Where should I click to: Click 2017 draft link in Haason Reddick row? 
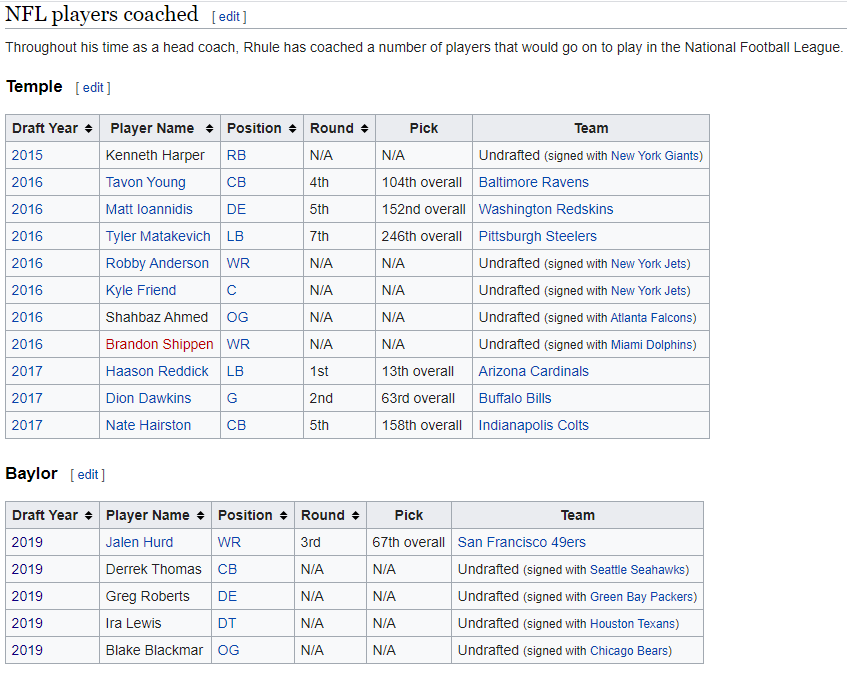[x=27, y=372]
